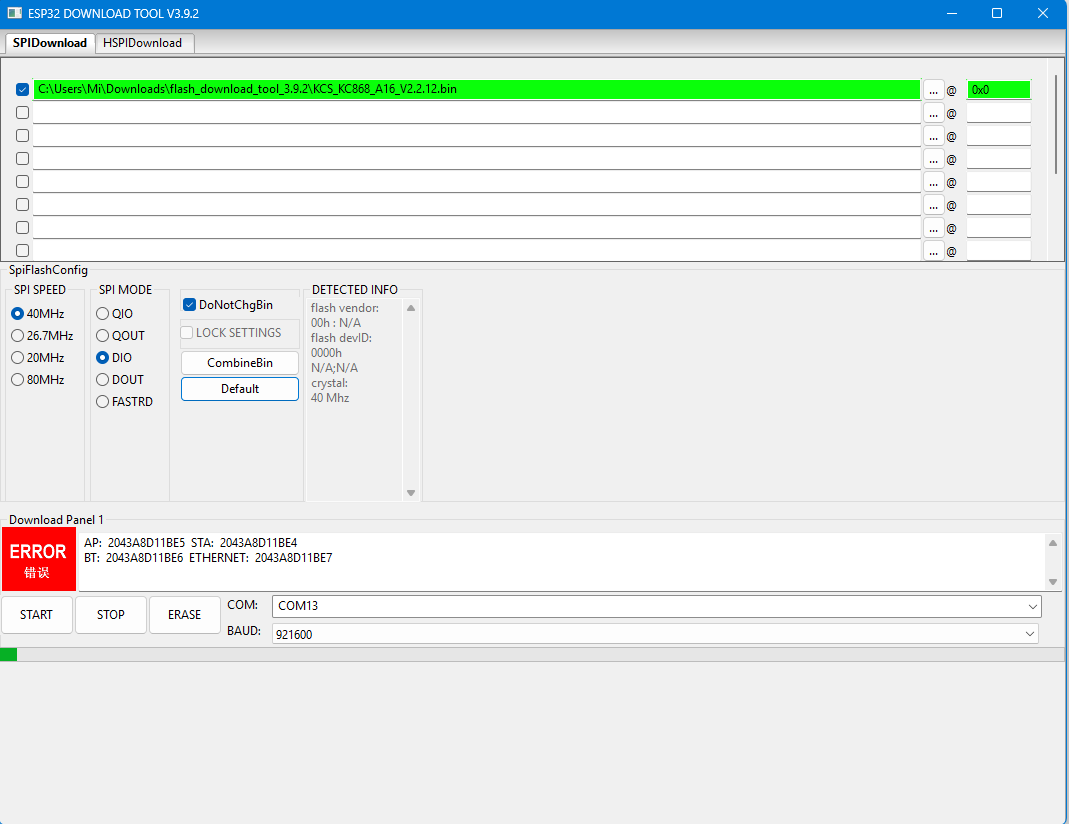
Task: Select QIO SPI mode
Action: (103, 314)
